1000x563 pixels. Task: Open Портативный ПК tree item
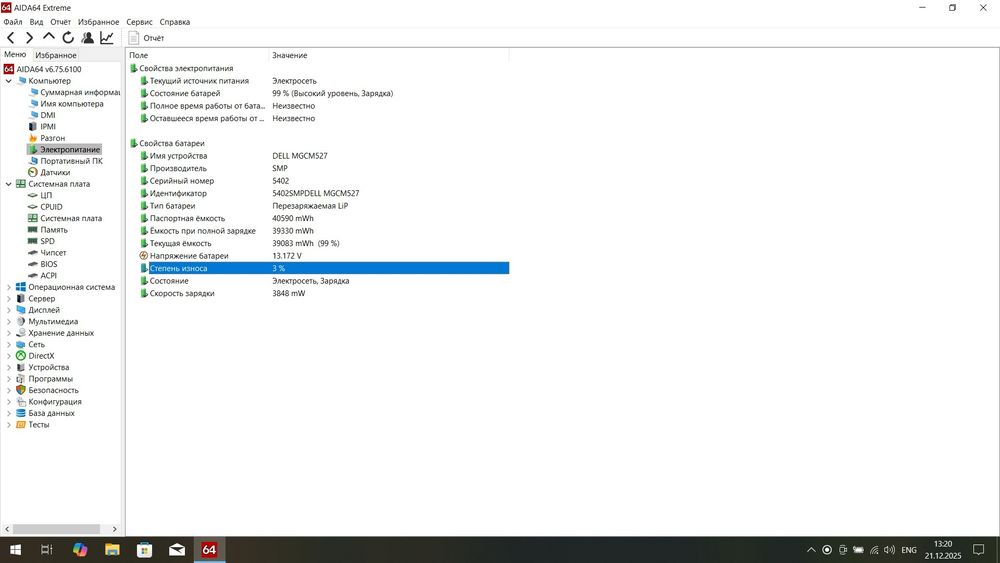click(x=71, y=161)
